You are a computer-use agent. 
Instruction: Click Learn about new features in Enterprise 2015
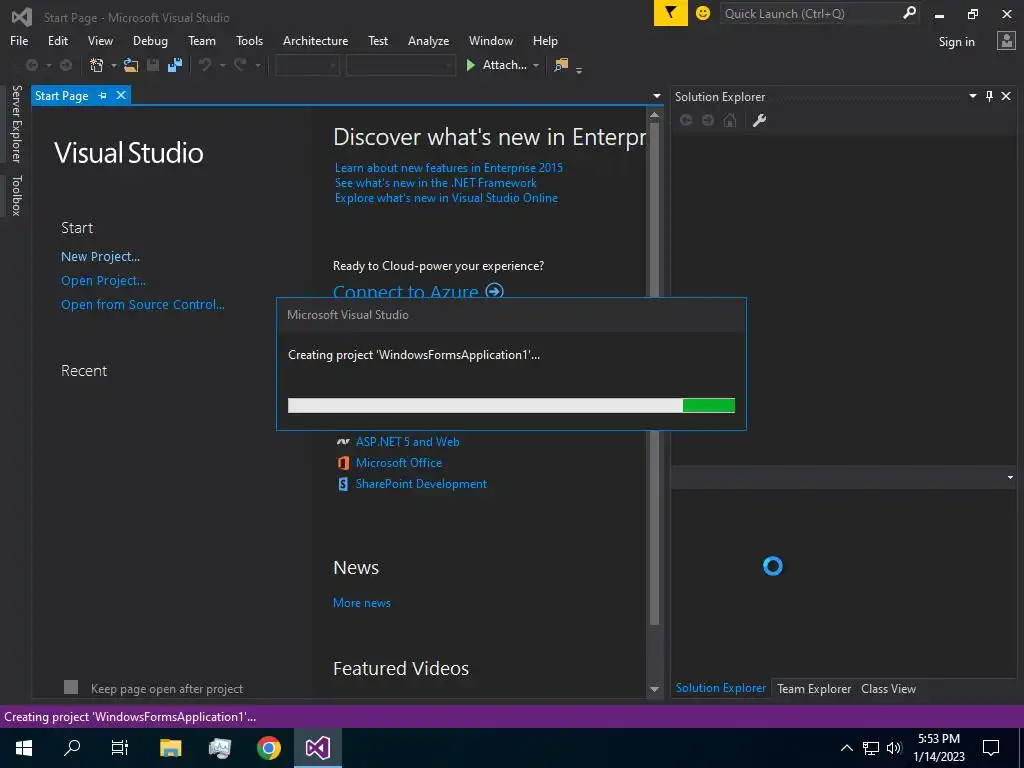(449, 168)
